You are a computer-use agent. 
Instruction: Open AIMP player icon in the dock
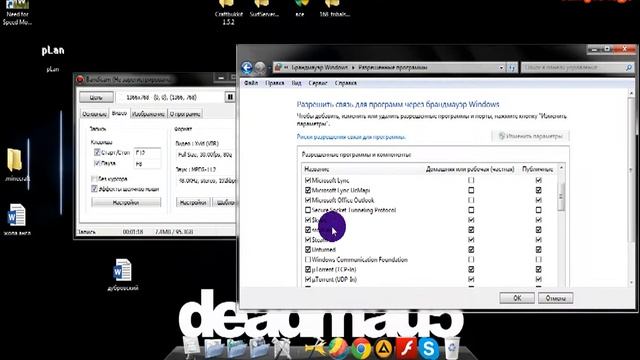click(384, 349)
